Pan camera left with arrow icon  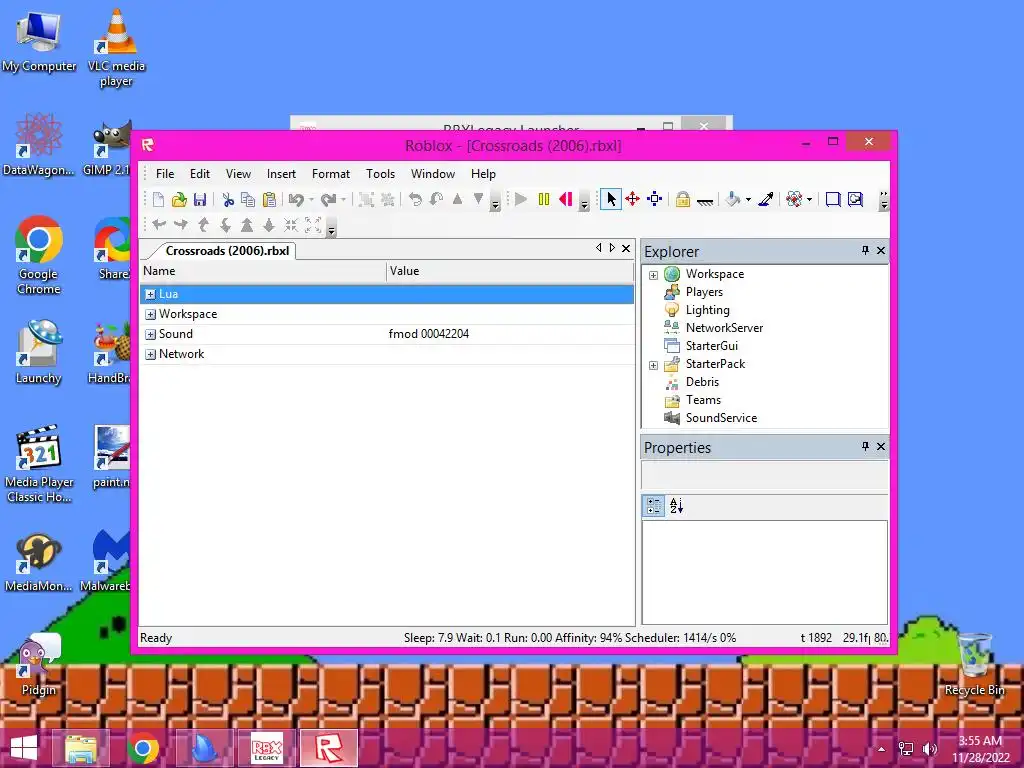click(159, 225)
